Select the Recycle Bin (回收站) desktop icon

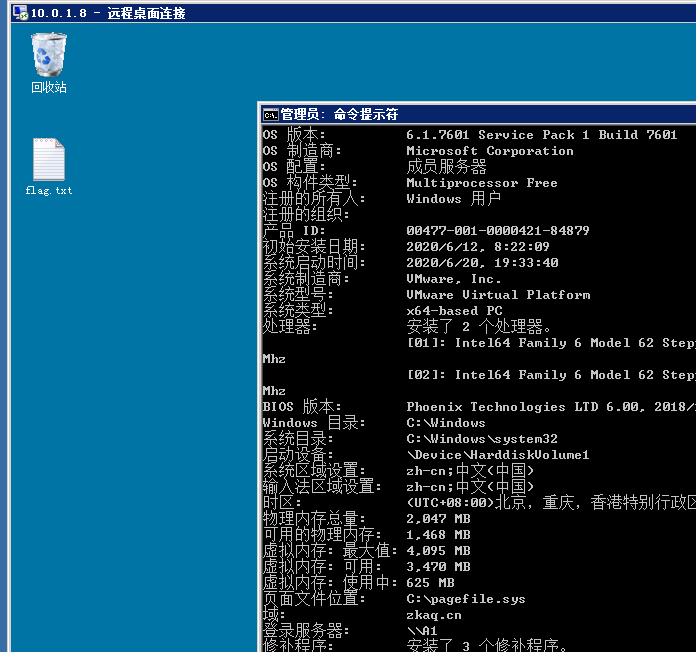49,62
